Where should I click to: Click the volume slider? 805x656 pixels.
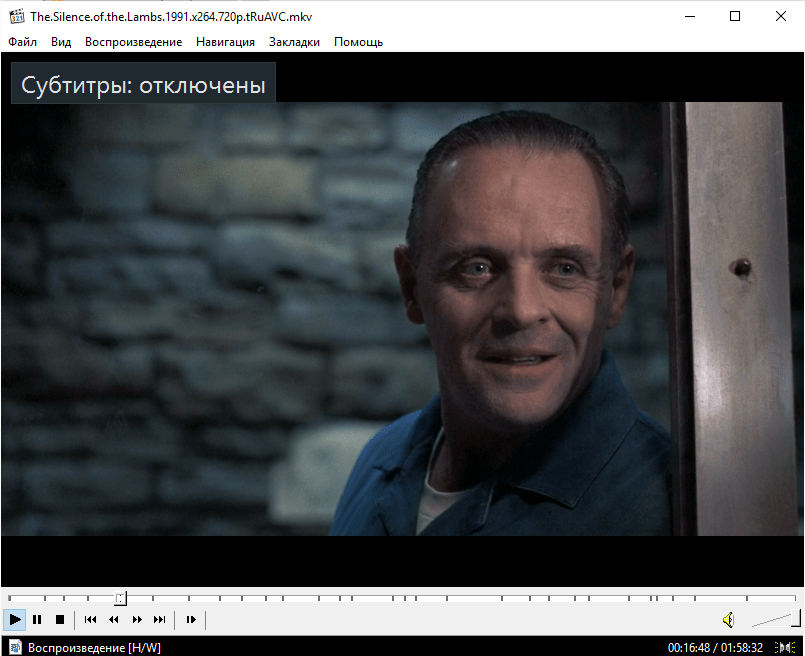click(775, 619)
